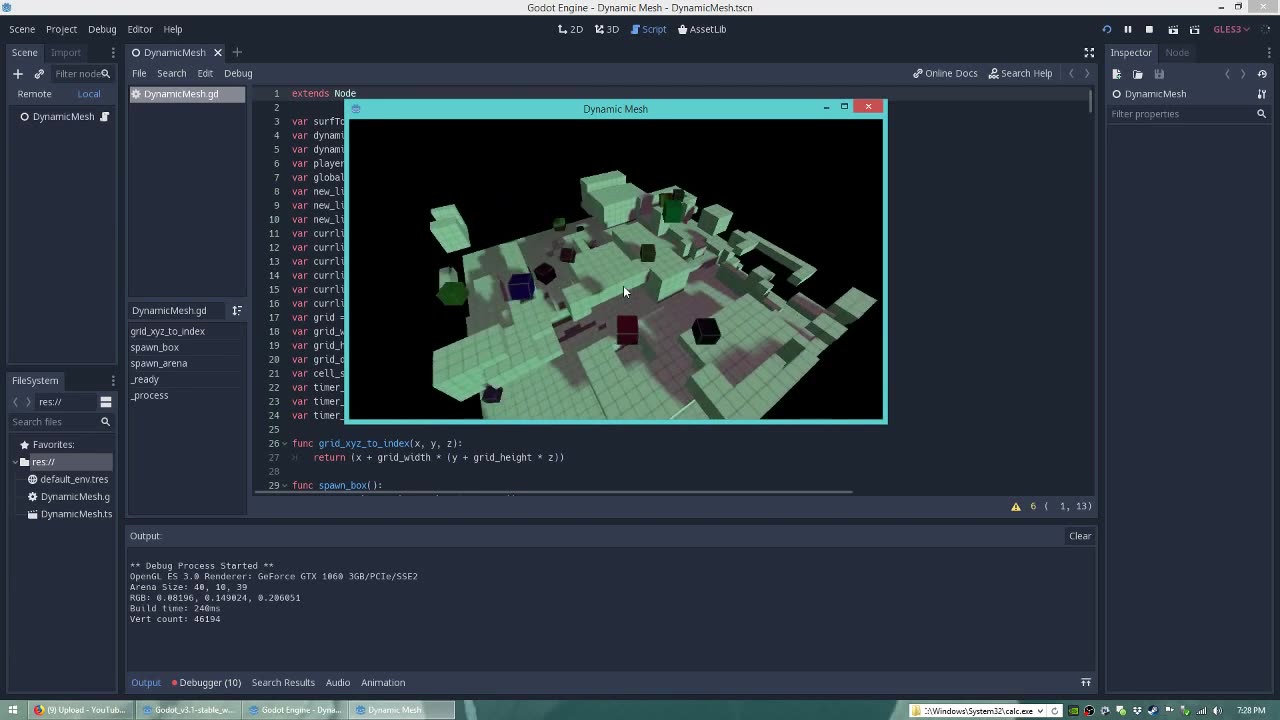Screen dimensions: 1280x720
Task: Switch to the 2D workspace
Action: [570, 29]
